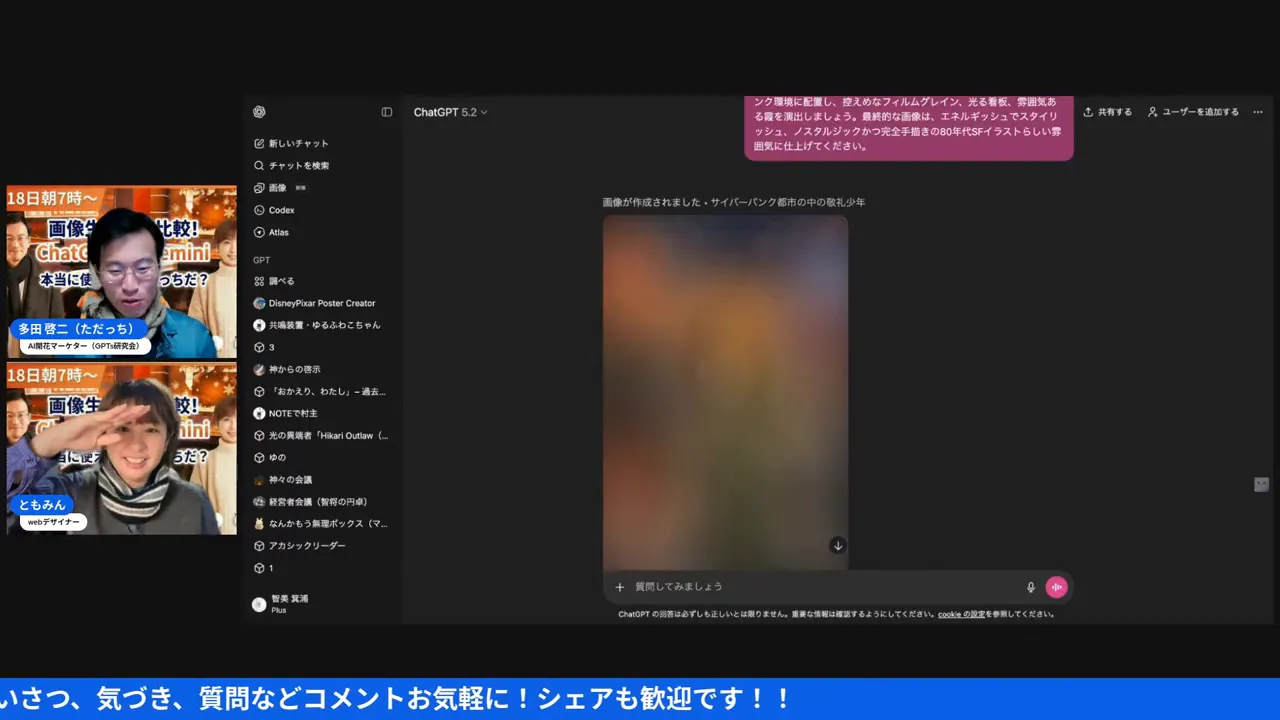Click the generated cyberpunk boy image

click(x=725, y=390)
